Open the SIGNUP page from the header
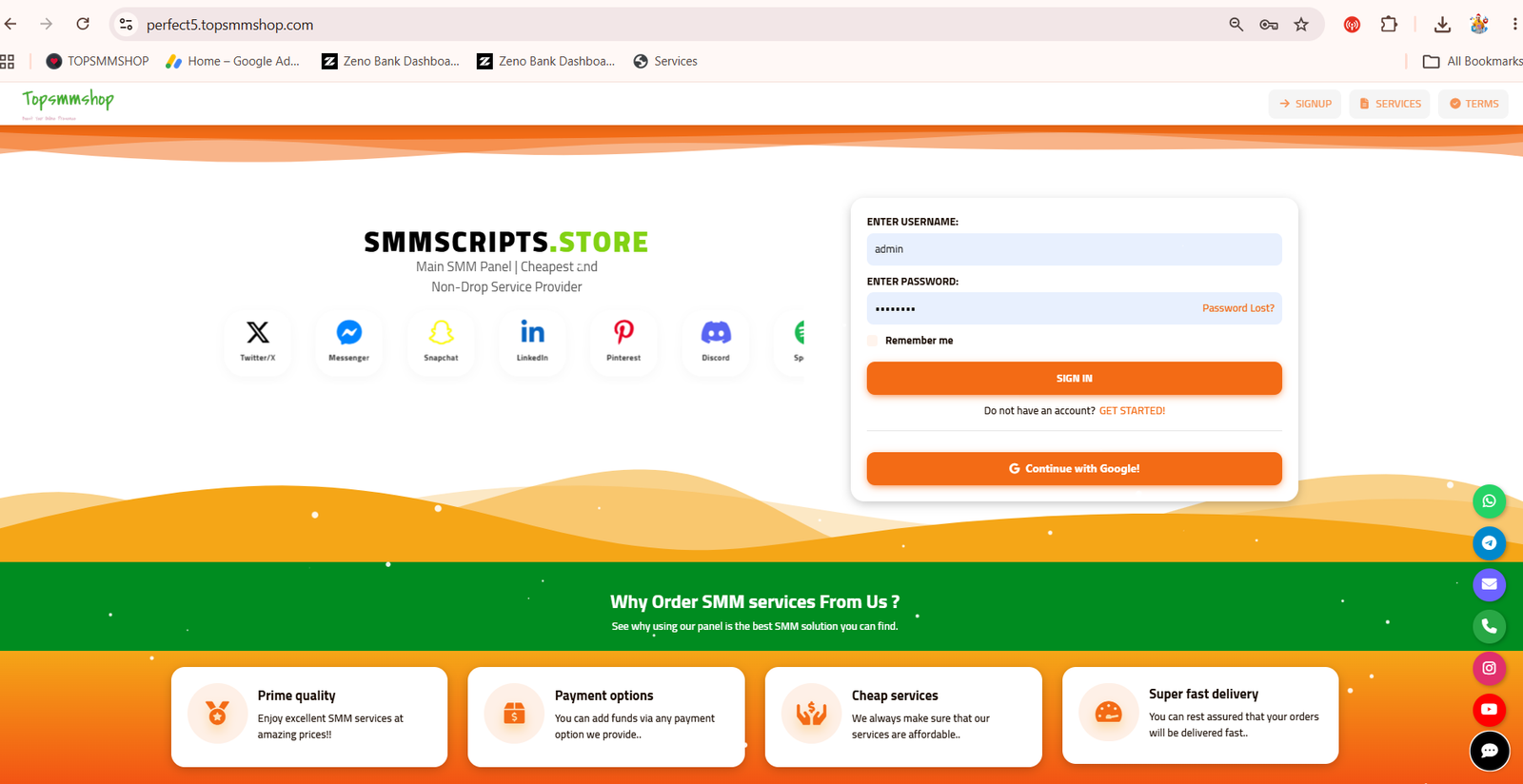 pos(1305,104)
